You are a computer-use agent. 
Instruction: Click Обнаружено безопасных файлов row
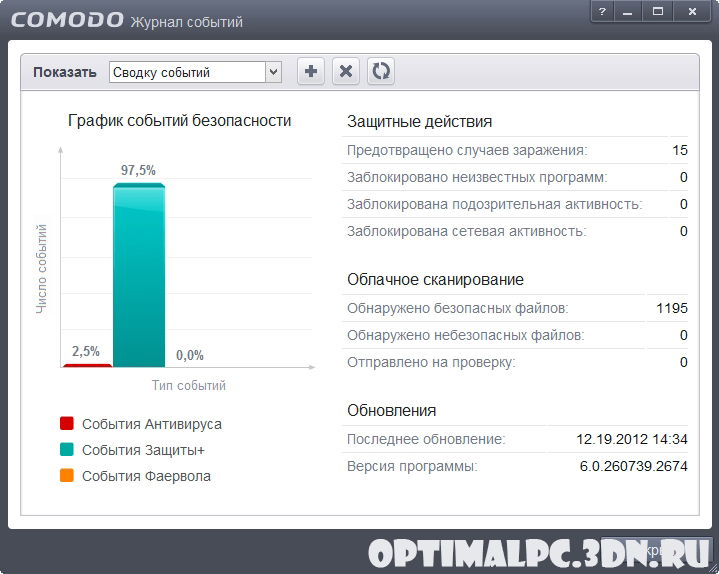point(515,308)
